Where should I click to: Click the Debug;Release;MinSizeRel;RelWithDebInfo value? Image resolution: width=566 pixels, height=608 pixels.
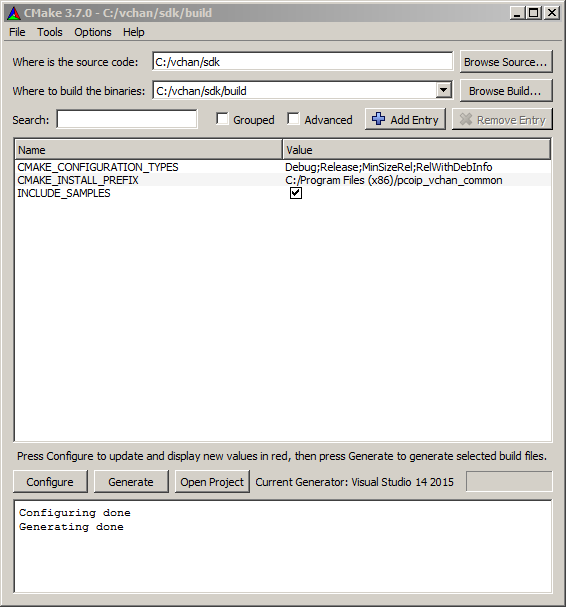(x=388, y=167)
